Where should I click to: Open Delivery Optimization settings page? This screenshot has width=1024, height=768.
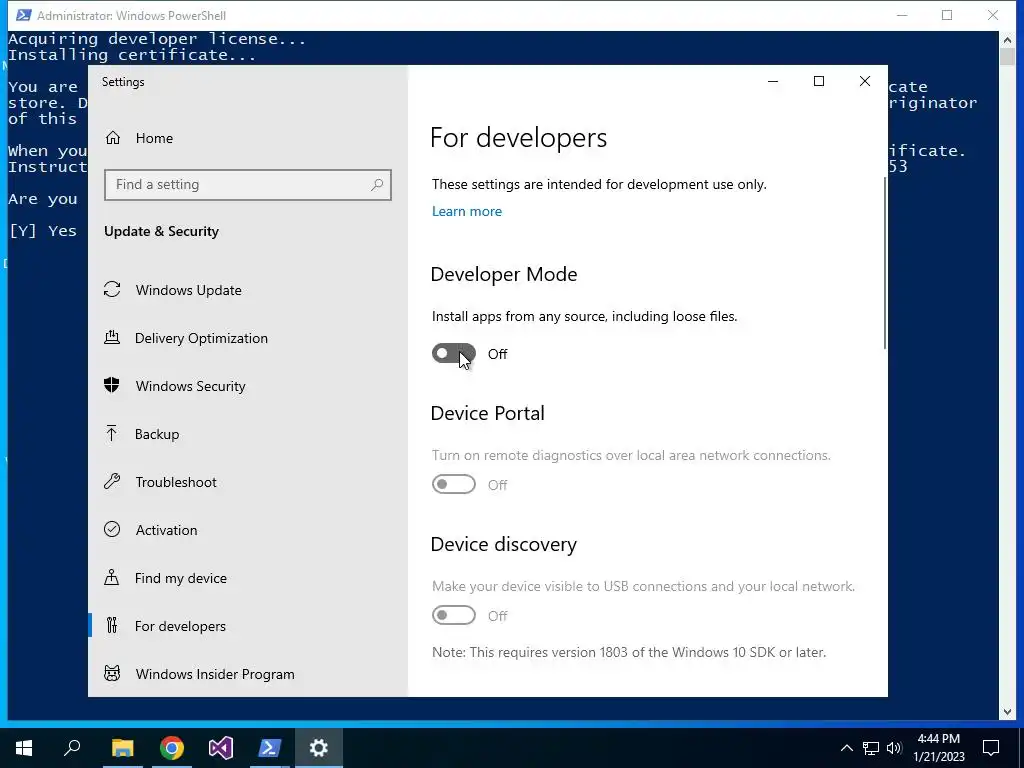coord(248,338)
